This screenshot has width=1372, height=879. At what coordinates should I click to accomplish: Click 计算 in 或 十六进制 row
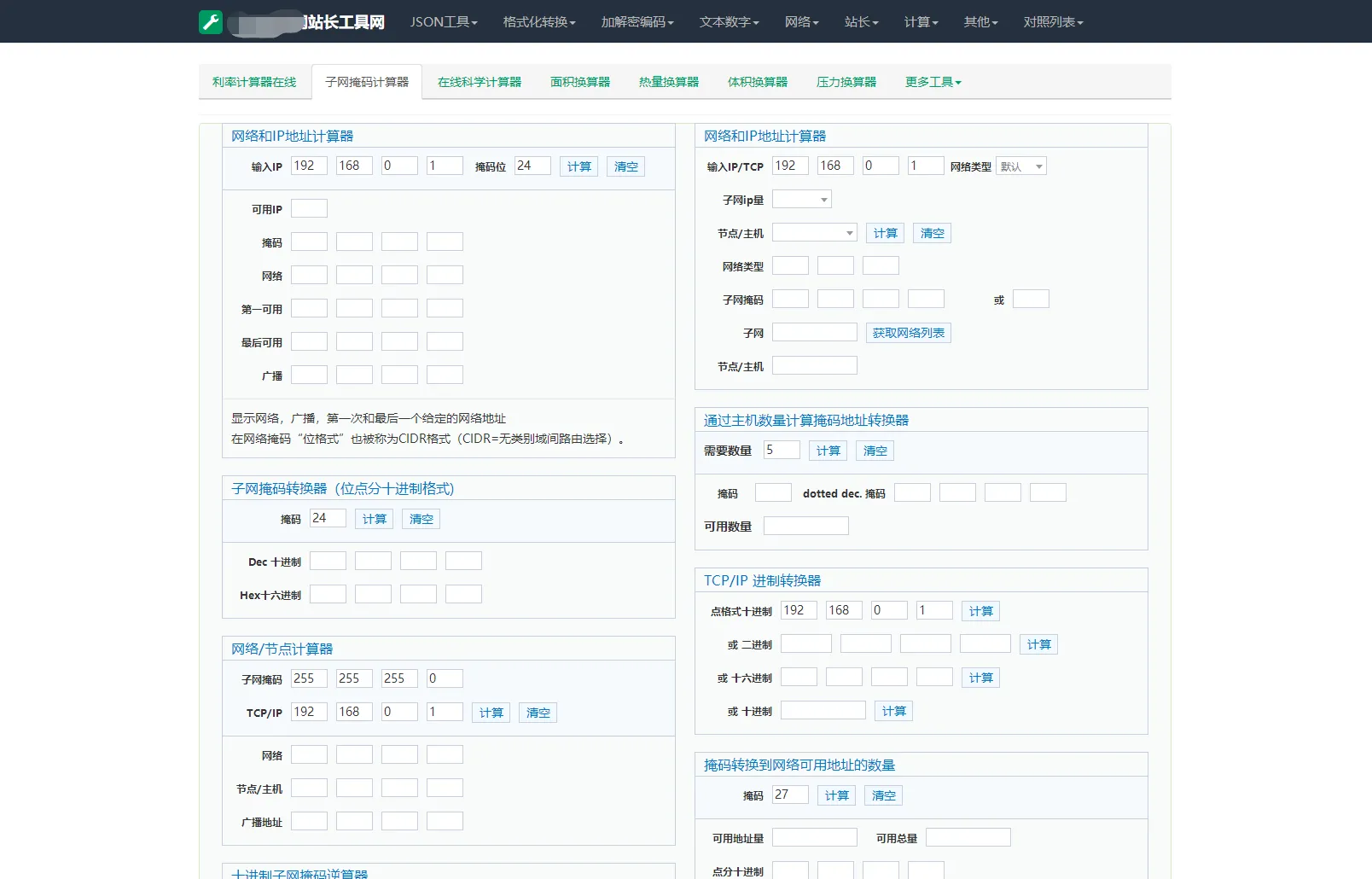click(981, 678)
